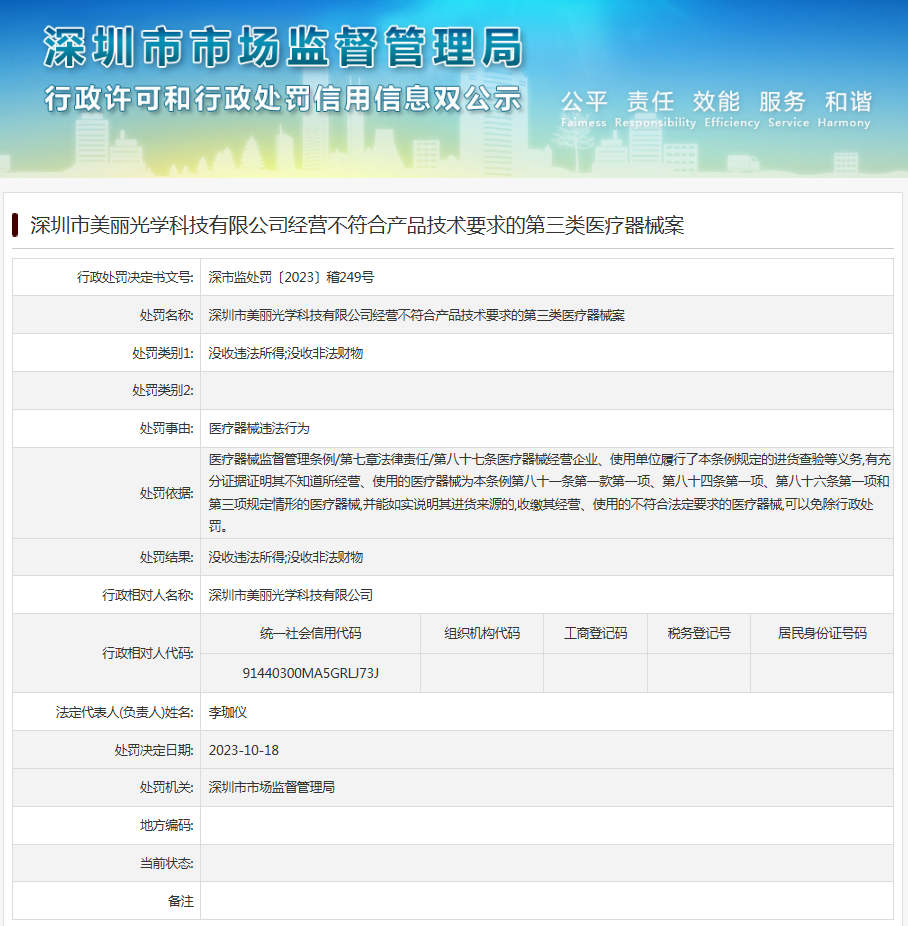Click the 处罚机关 value 深圳市市场监督管理局
Image resolution: width=908 pixels, height=926 pixels.
pos(272,787)
